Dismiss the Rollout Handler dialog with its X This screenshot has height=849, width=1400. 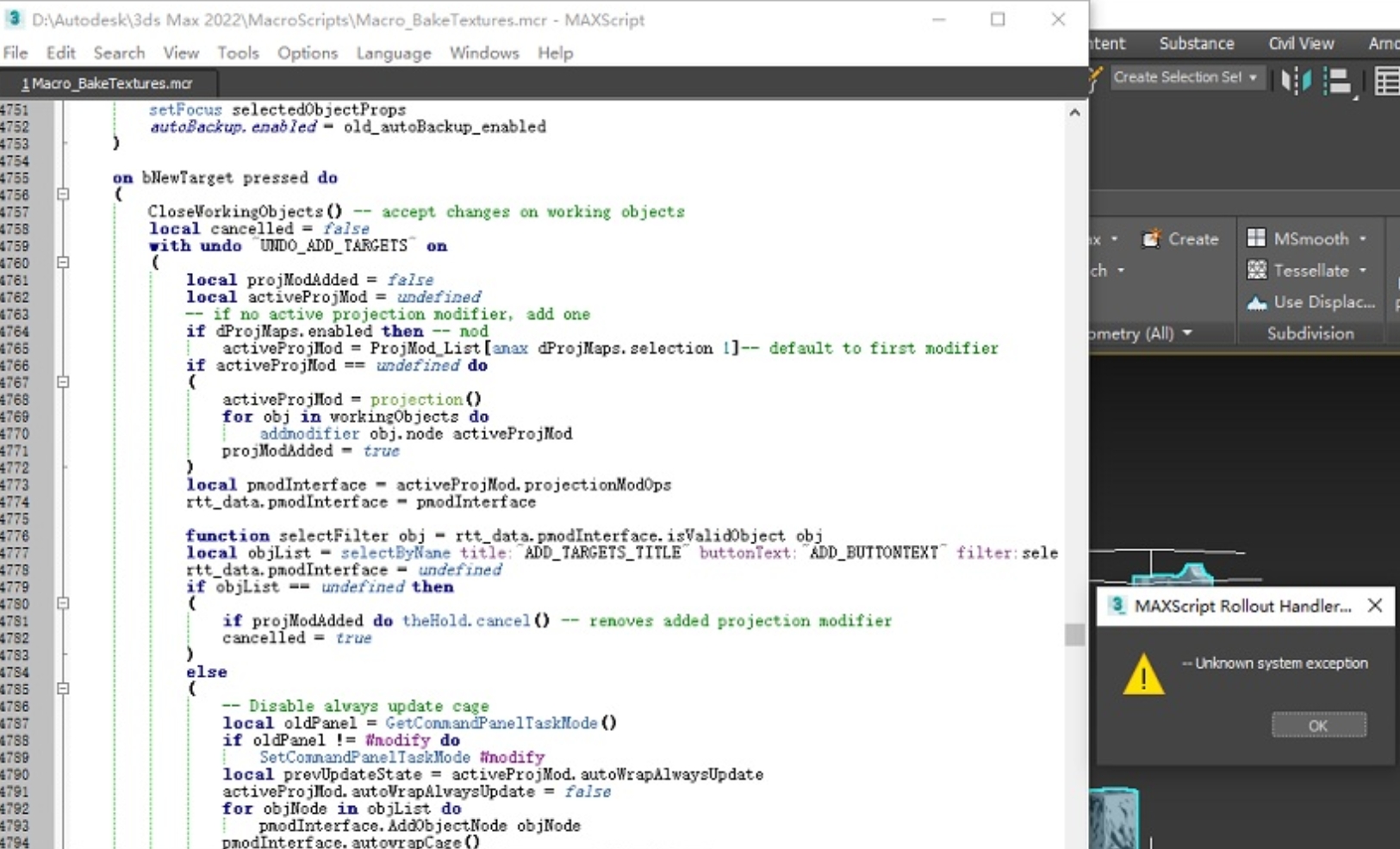tap(1374, 605)
